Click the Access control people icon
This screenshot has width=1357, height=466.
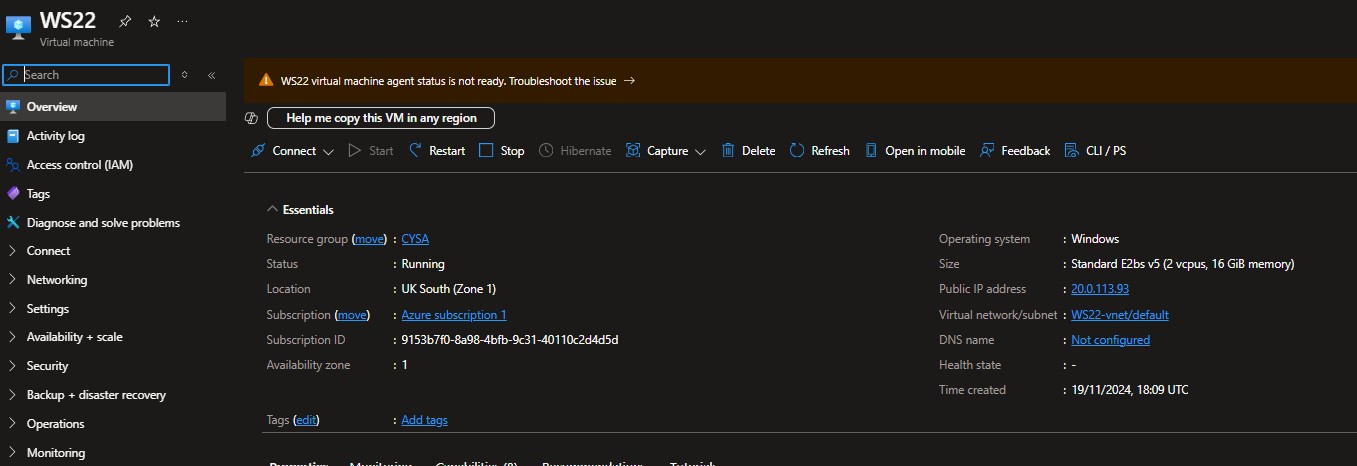tap(13, 165)
